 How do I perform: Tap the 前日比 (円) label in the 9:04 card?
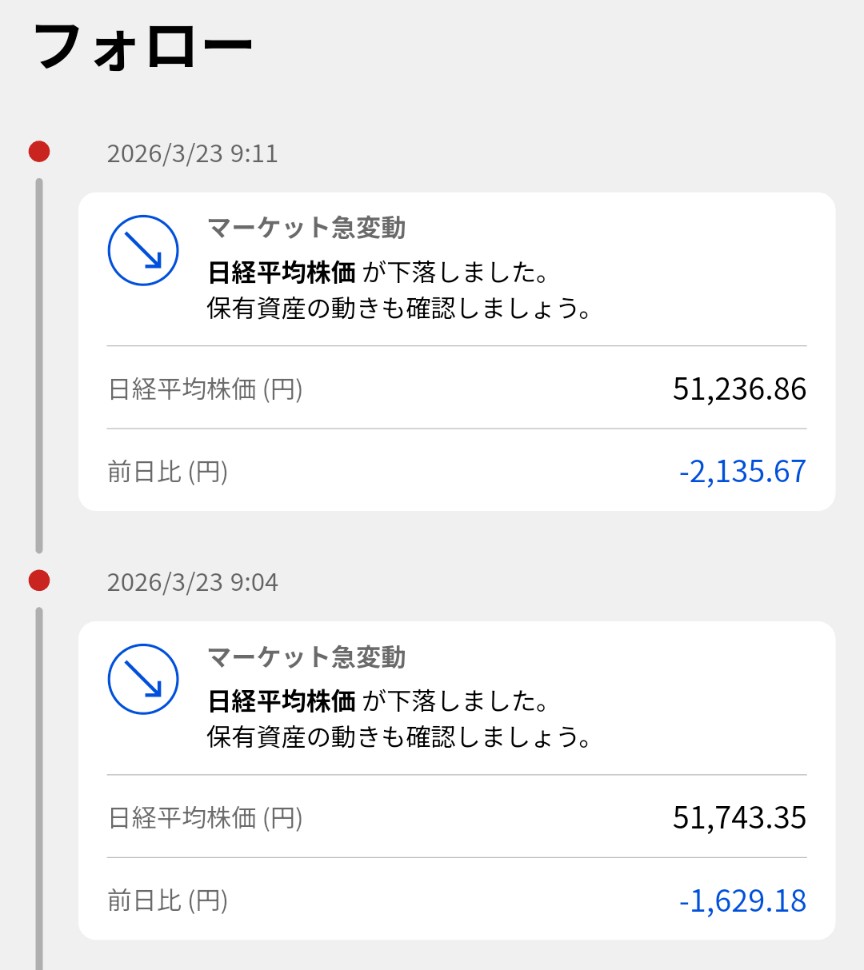(x=168, y=901)
